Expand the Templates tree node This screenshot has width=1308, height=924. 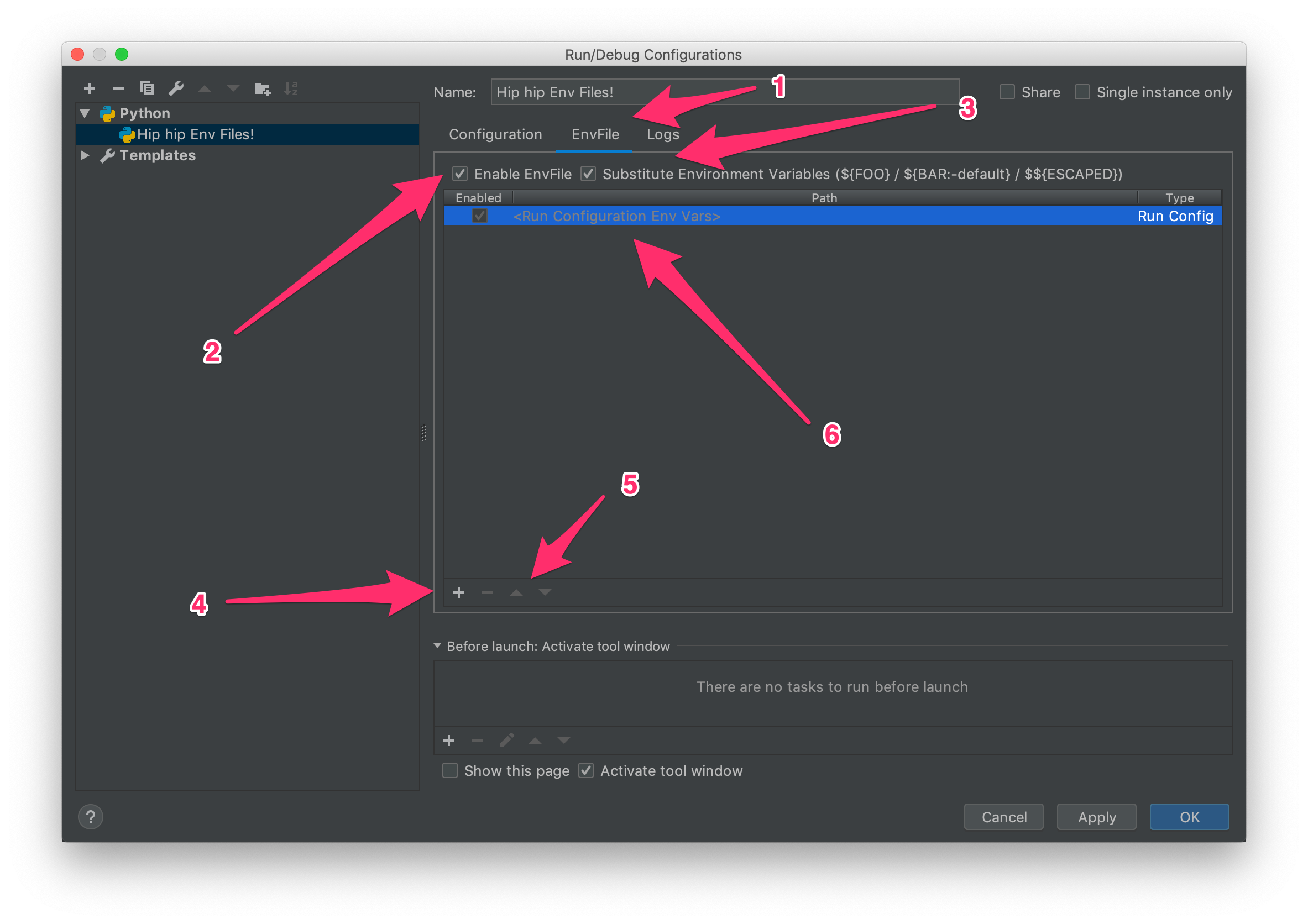click(85, 155)
